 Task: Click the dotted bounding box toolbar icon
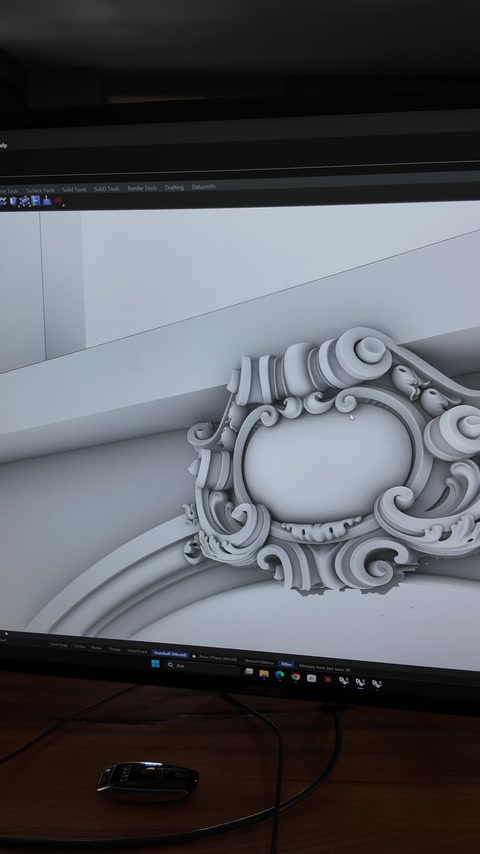coord(25,202)
